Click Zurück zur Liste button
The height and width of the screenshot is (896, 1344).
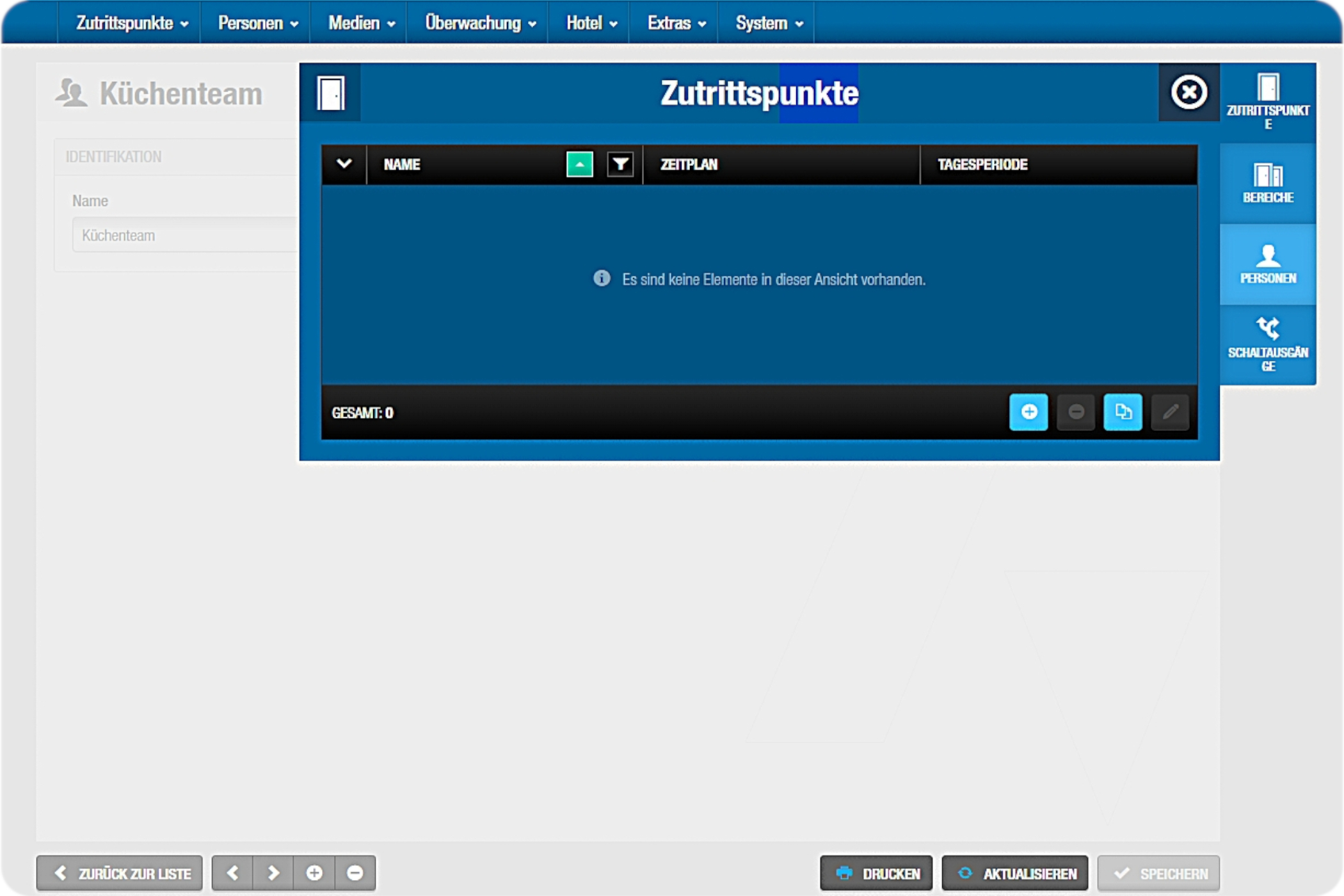pyautogui.click(x=120, y=873)
